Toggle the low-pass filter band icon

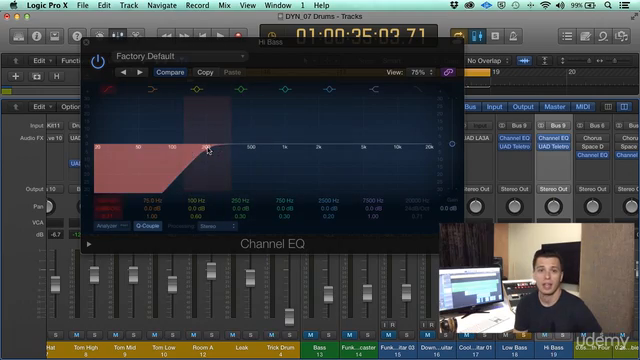[x=418, y=89]
